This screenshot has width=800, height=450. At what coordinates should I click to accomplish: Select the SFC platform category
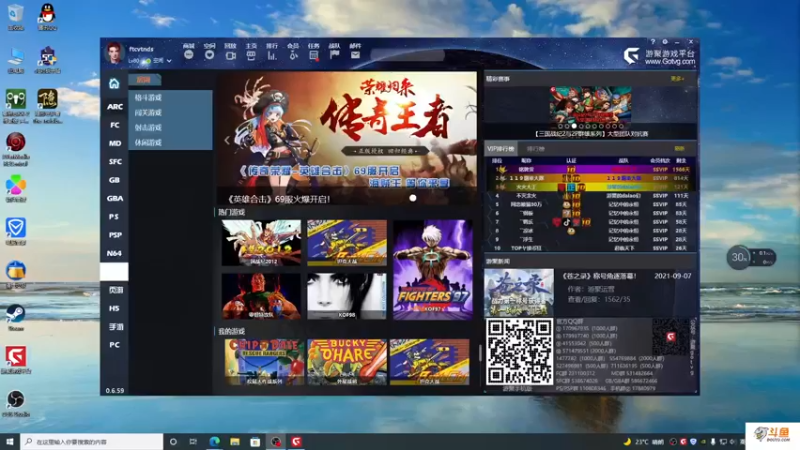[115, 162]
